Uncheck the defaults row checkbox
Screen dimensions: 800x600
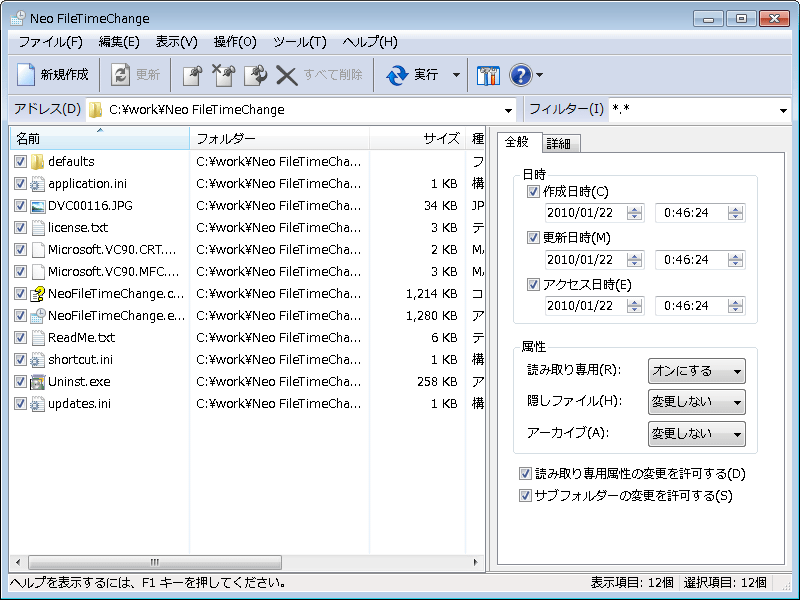tap(20, 162)
